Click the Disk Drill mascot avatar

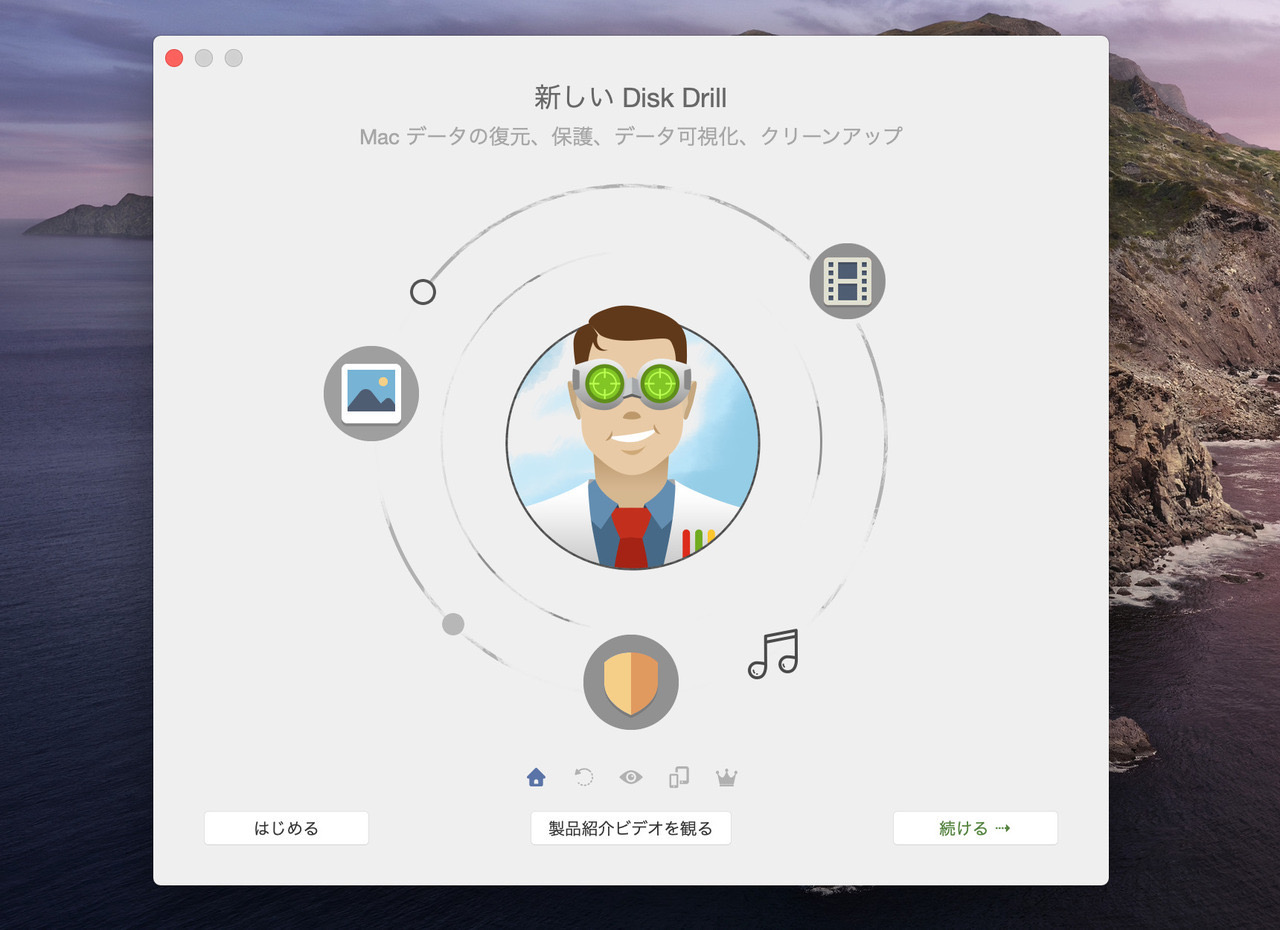click(x=632, y=440)
